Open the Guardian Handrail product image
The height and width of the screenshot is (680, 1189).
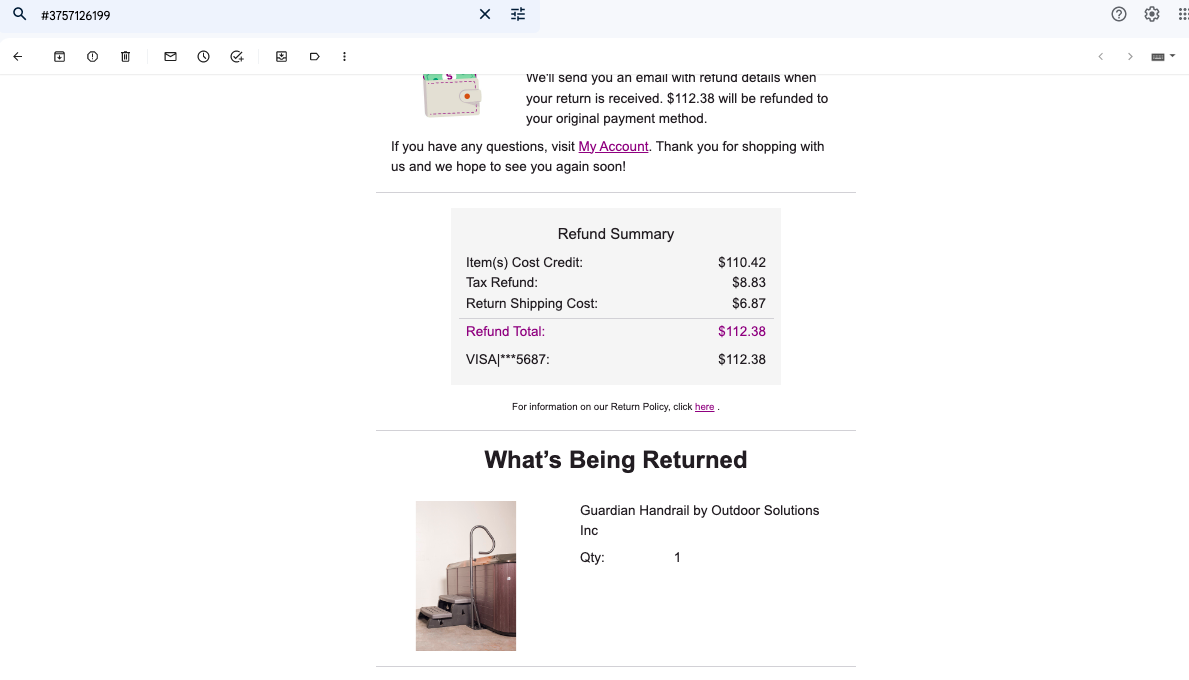(466, 575)
